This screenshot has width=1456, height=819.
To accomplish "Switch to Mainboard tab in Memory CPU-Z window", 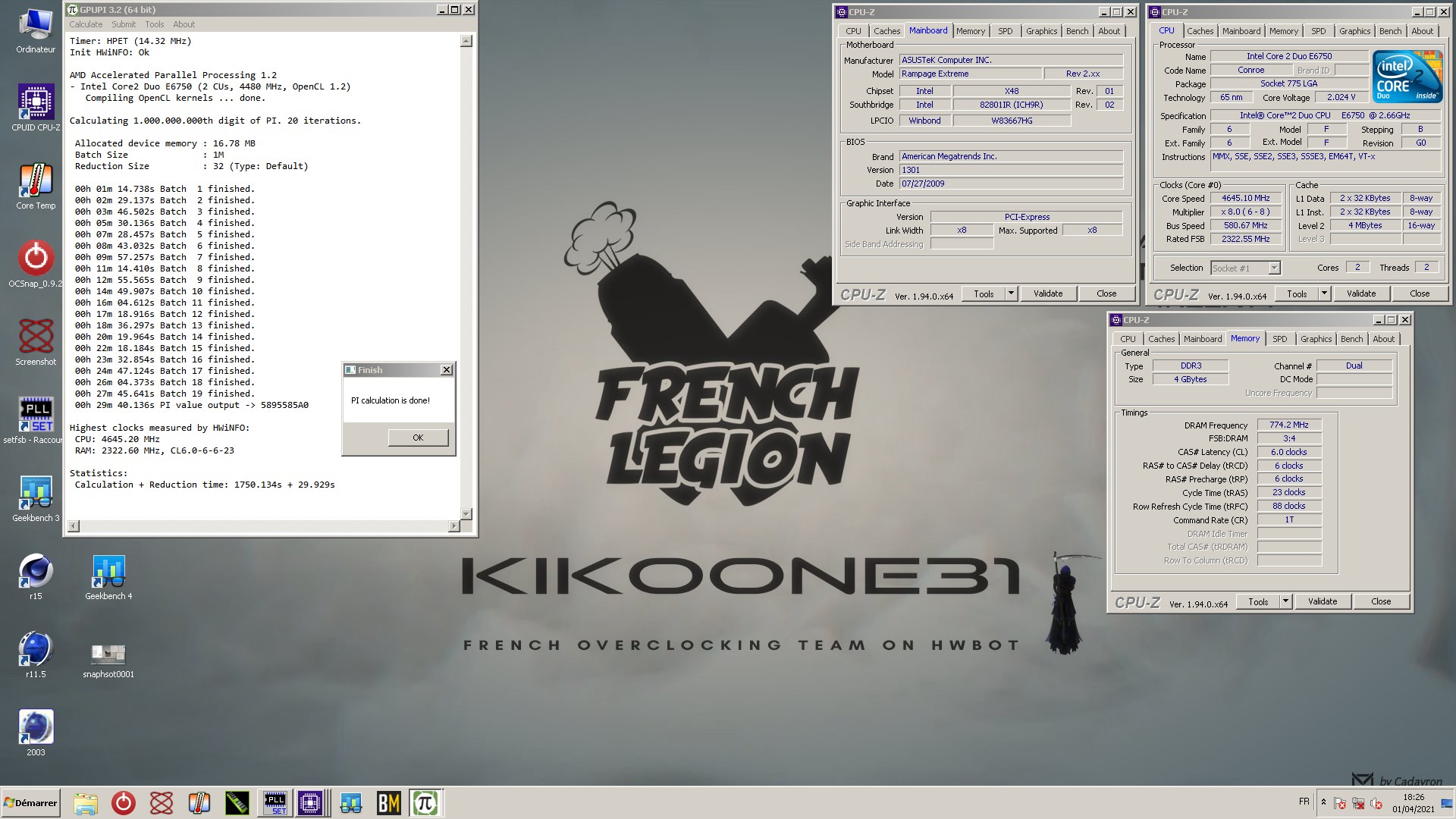I will (x=1203, y=339).
